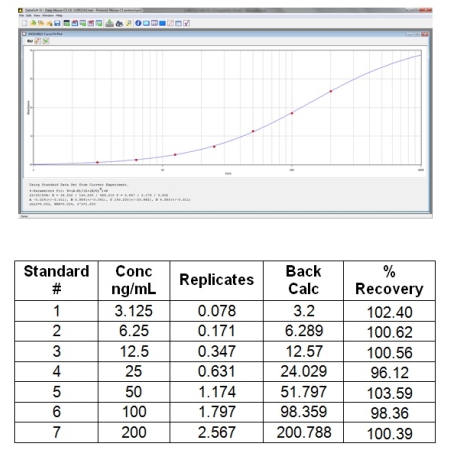This screenshot has height=450, width=450.
Task: Select the '0.078' replicates cell
Action: click(x=216, y=311)
